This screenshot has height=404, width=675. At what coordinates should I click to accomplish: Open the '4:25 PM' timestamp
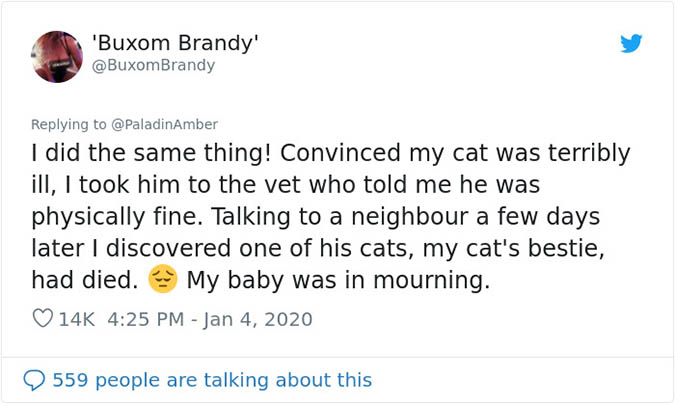143,320
